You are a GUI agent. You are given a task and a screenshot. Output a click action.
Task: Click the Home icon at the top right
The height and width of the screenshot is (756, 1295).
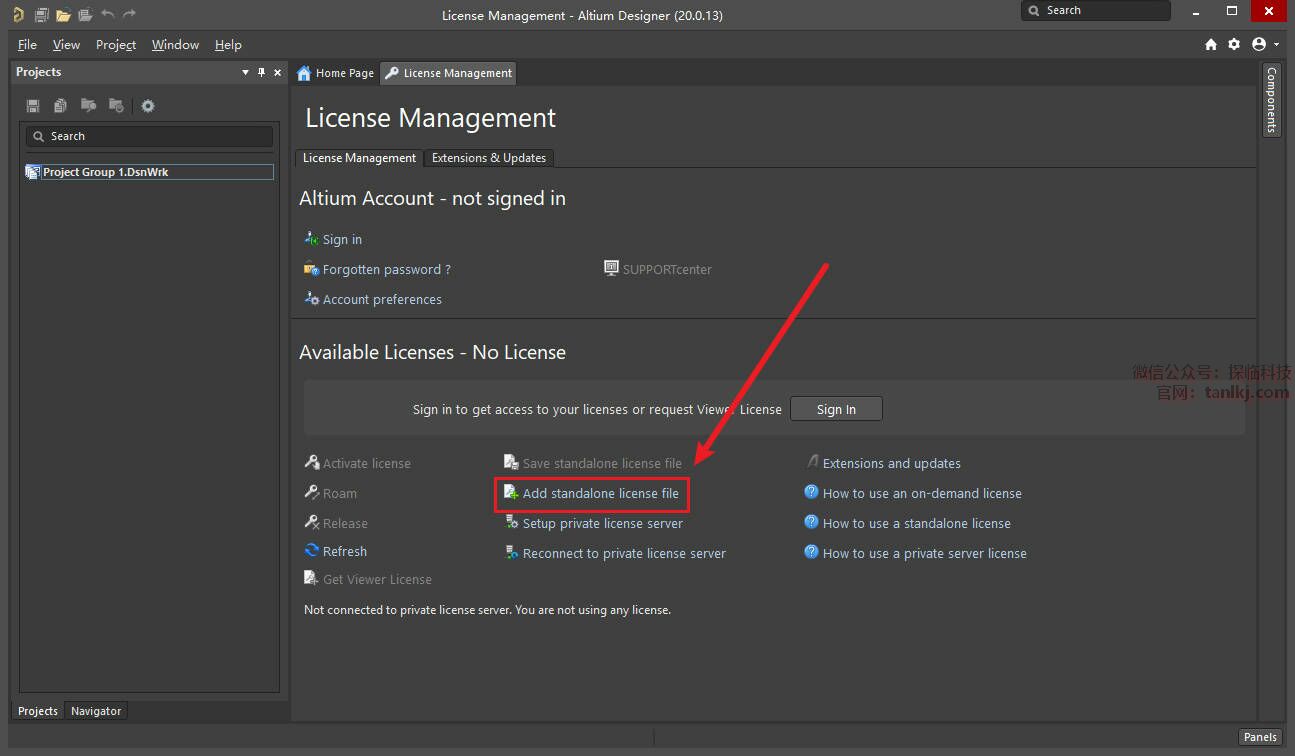click(x=1211, y=44)
